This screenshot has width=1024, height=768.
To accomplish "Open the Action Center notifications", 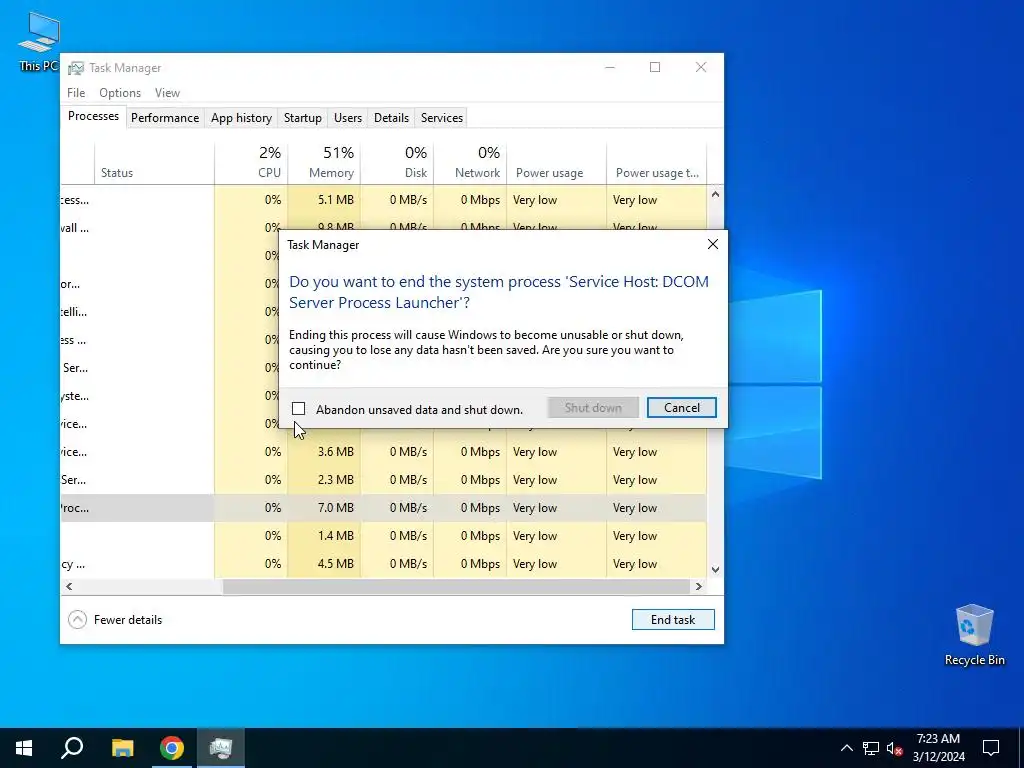I will click(x=991, y=748).
